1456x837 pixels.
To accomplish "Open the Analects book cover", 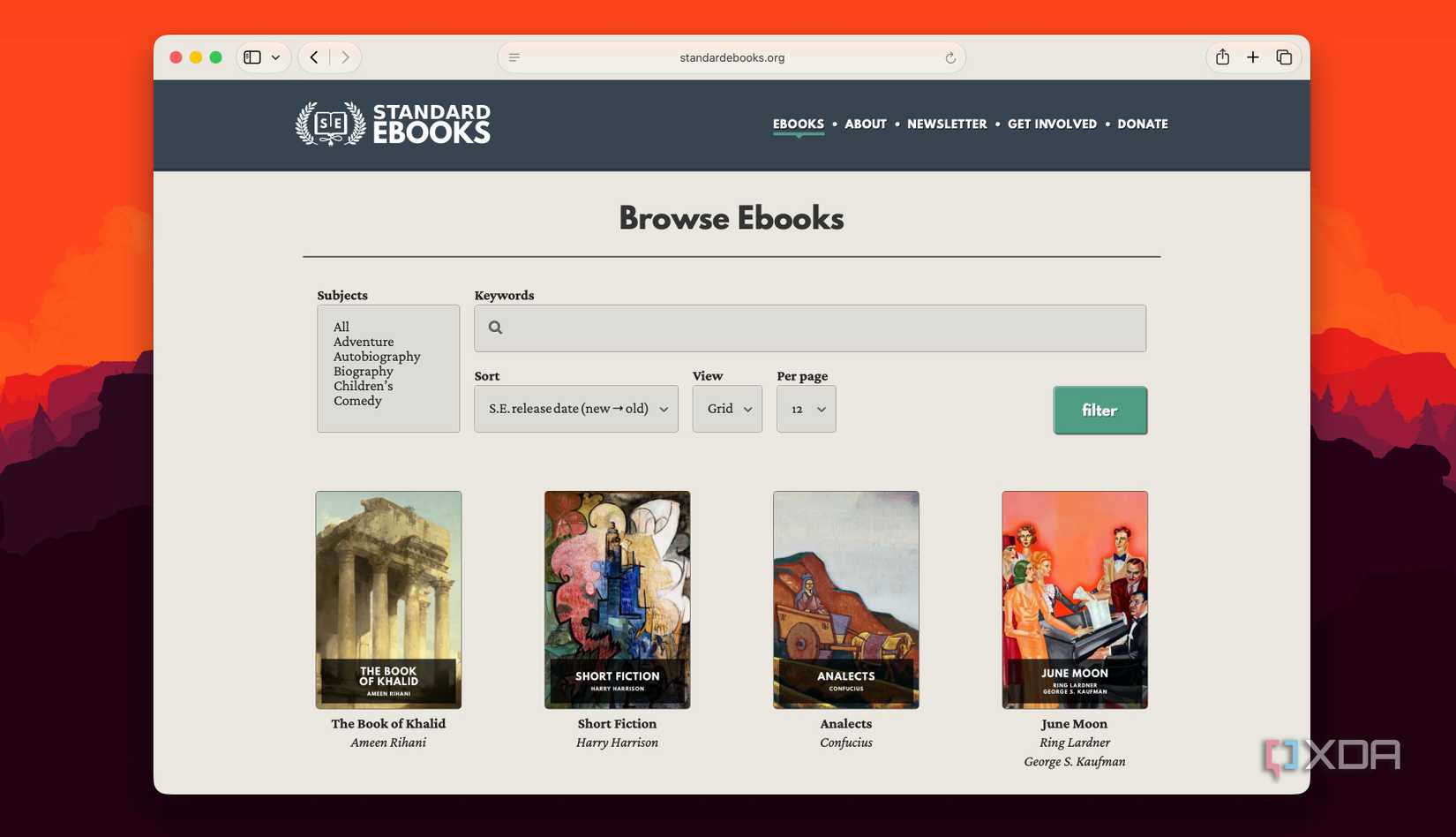I will pyautogui.click(x=846, y=600).
